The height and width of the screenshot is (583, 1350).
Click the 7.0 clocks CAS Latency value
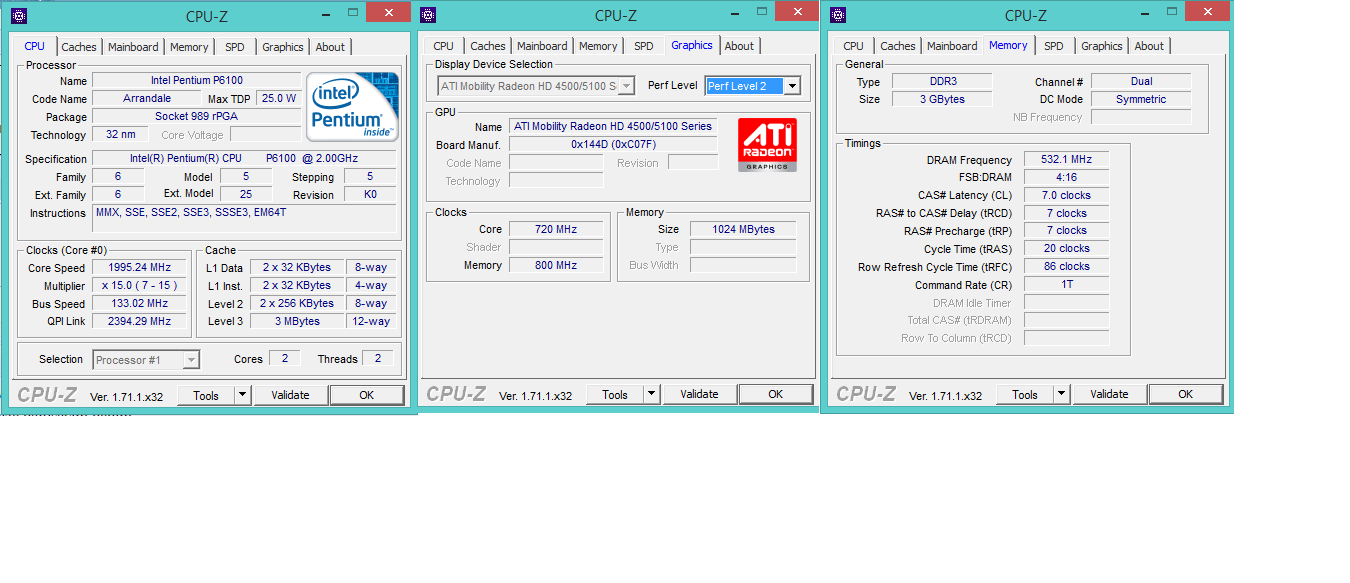tap(1066, 195)
